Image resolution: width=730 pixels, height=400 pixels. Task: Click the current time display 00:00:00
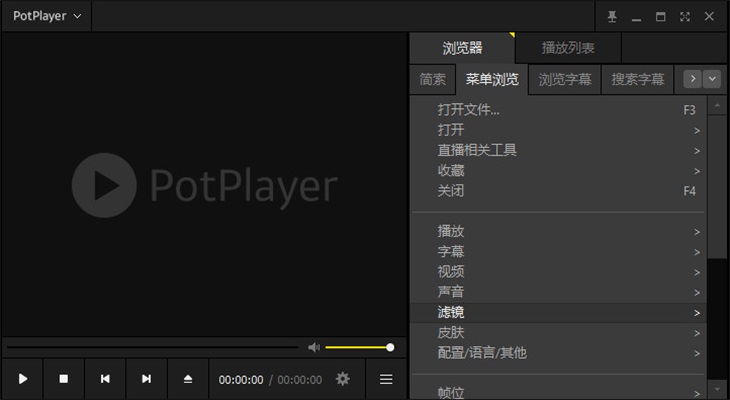pos(241,380)
